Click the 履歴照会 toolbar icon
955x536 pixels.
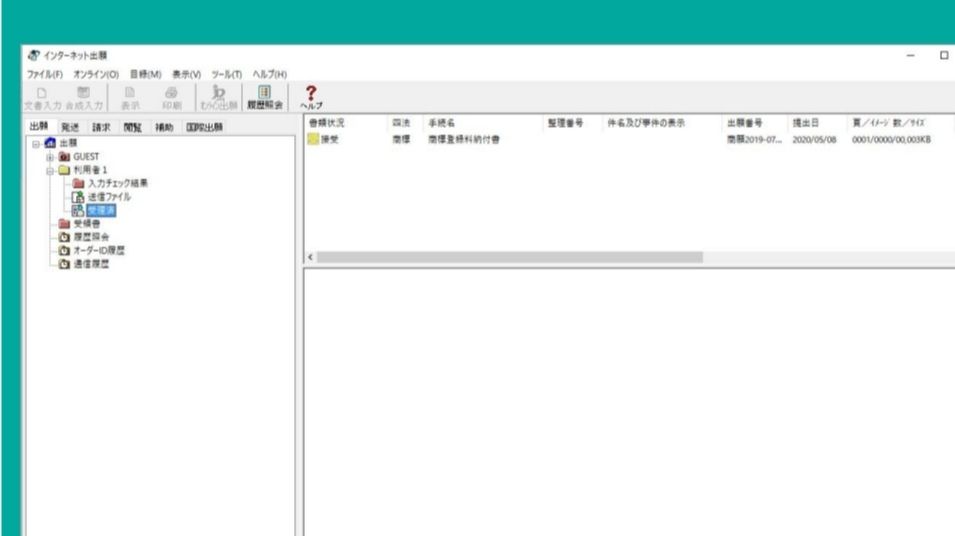265,95
